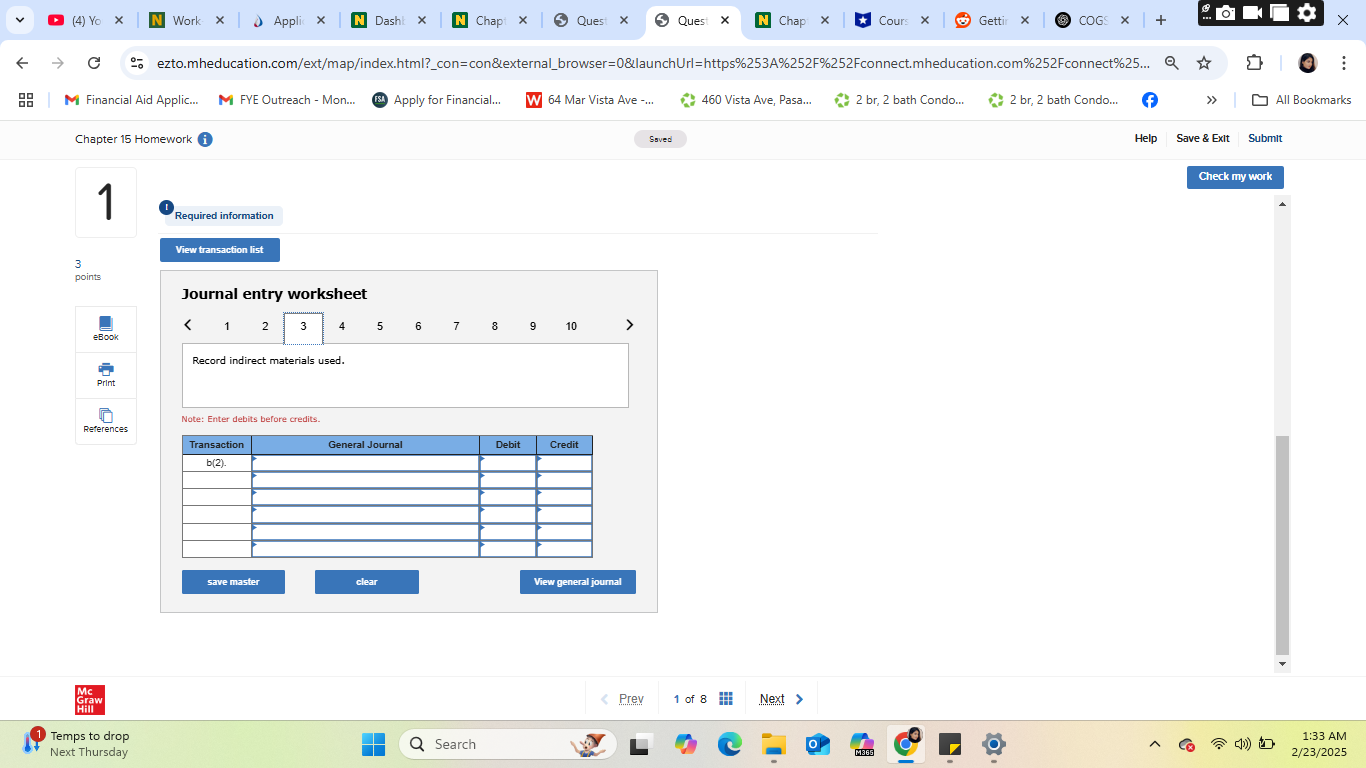1366x768 pixels.
Task: Select journal entry tab 4
Action: tap(342, 326)
